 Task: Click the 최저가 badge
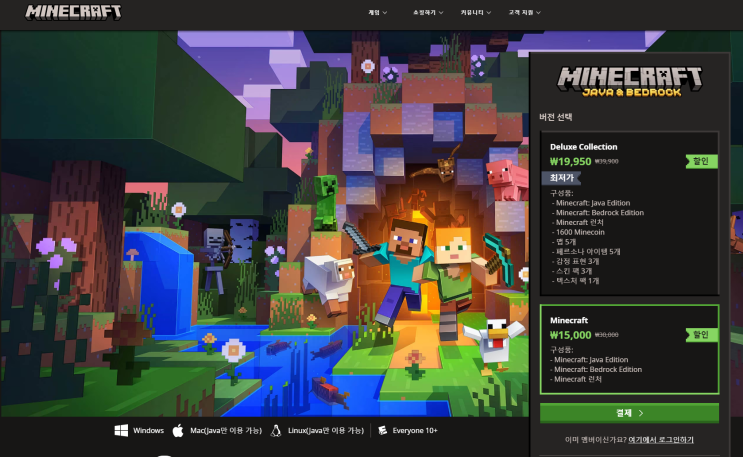point(561,178)
